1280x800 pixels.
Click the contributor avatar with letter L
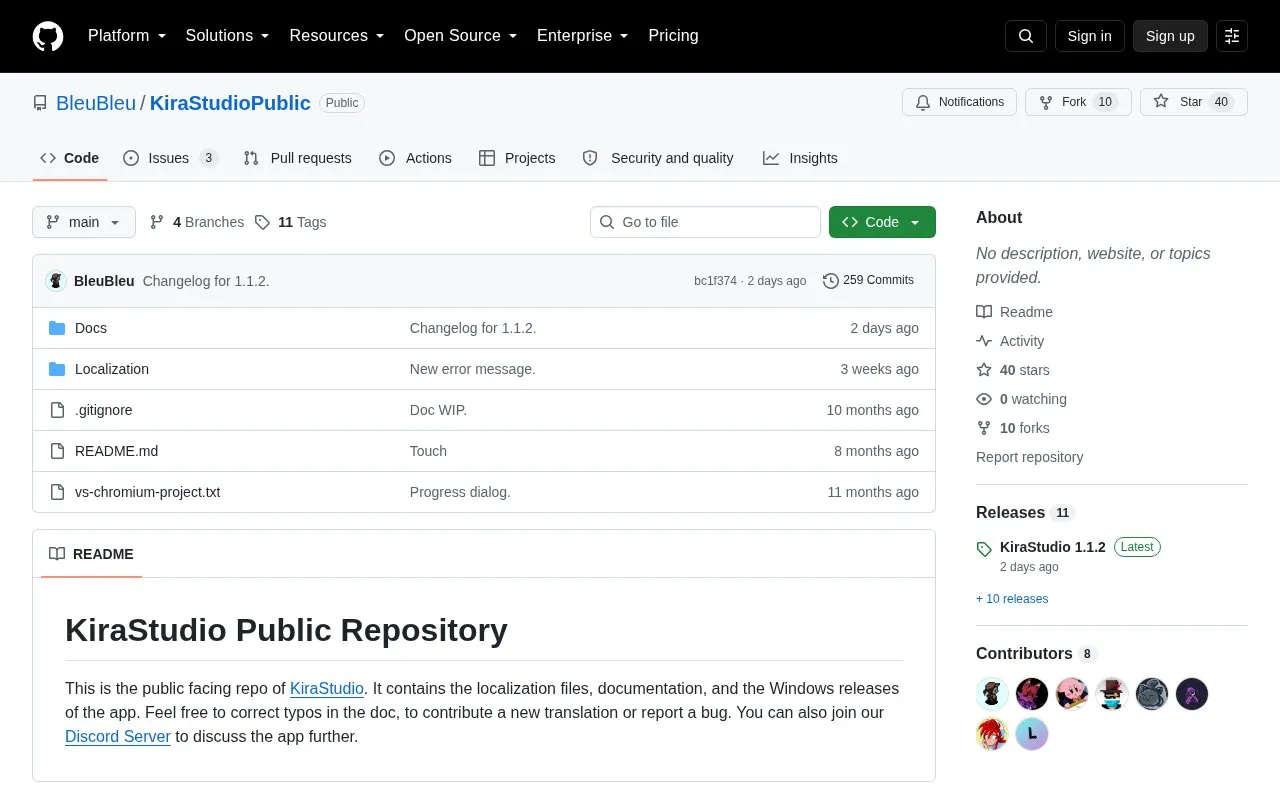pyautogui.click(x=1032, y=734)
